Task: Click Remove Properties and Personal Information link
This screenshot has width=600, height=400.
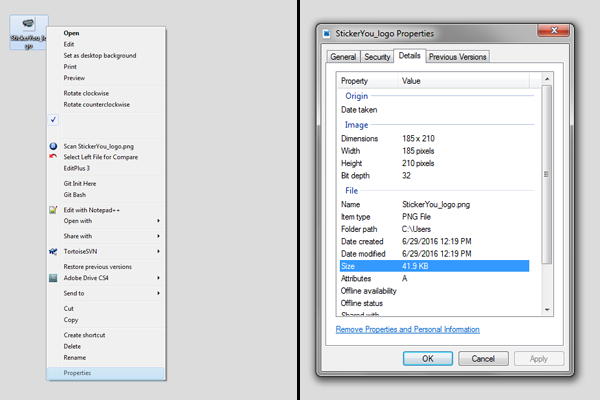Action: pyautogui.click(x=407, y=329)
